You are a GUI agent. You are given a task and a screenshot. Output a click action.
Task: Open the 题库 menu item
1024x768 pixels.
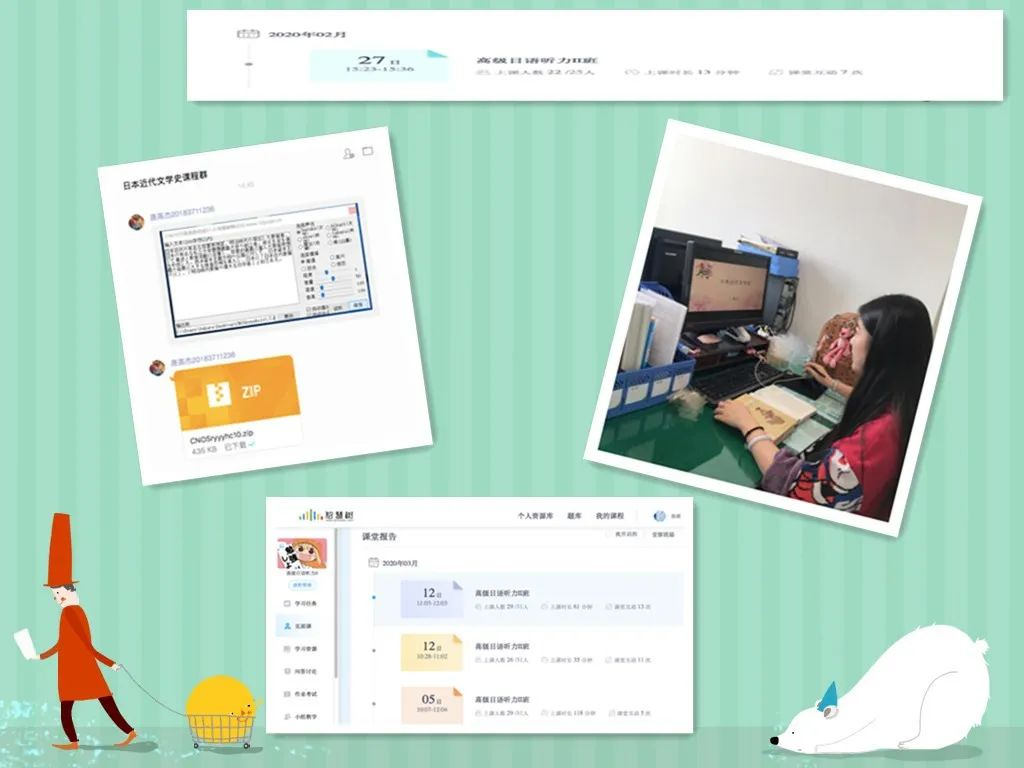point(576,516)
